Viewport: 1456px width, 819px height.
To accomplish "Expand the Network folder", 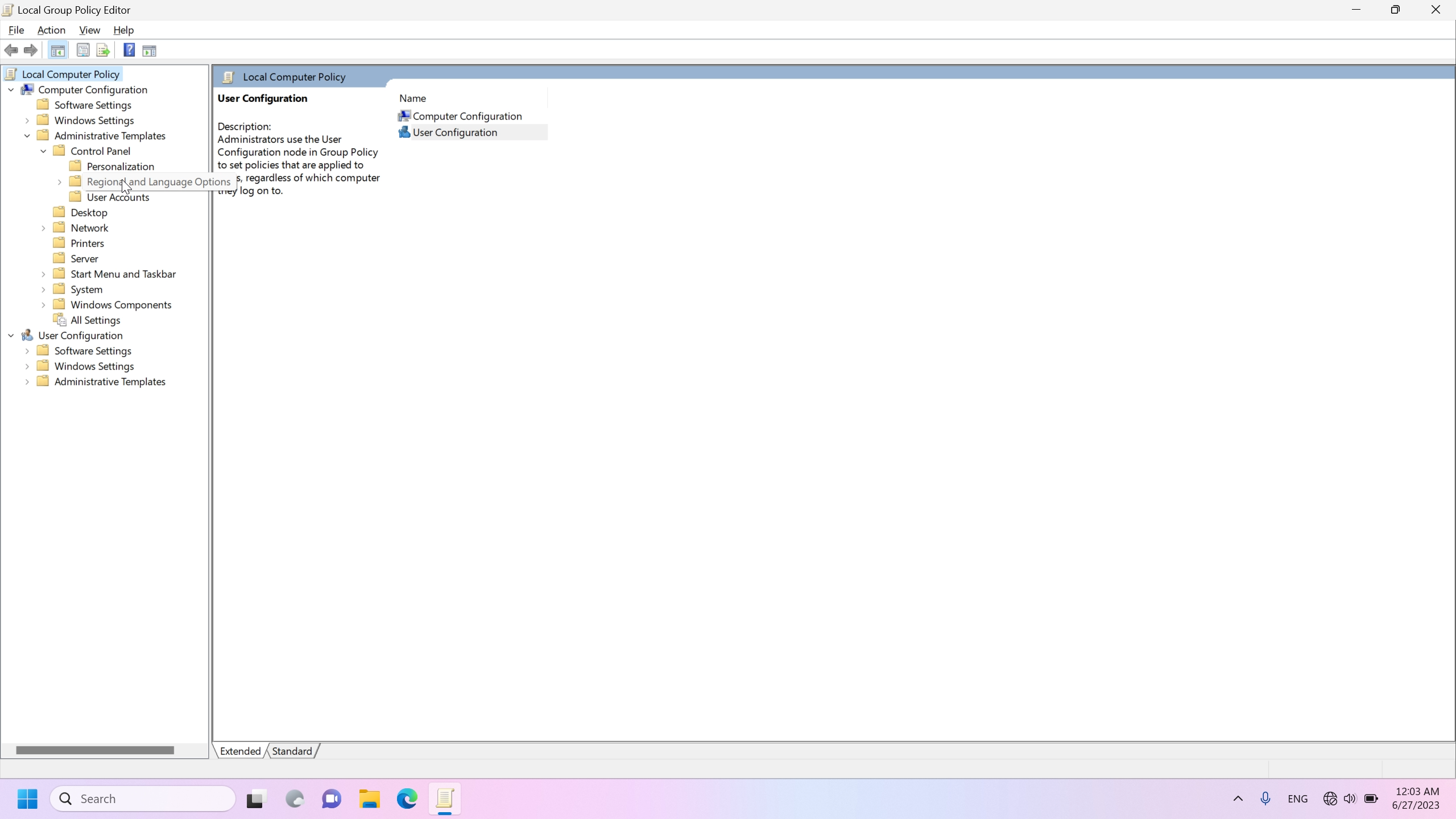I will tap(43, 228).
